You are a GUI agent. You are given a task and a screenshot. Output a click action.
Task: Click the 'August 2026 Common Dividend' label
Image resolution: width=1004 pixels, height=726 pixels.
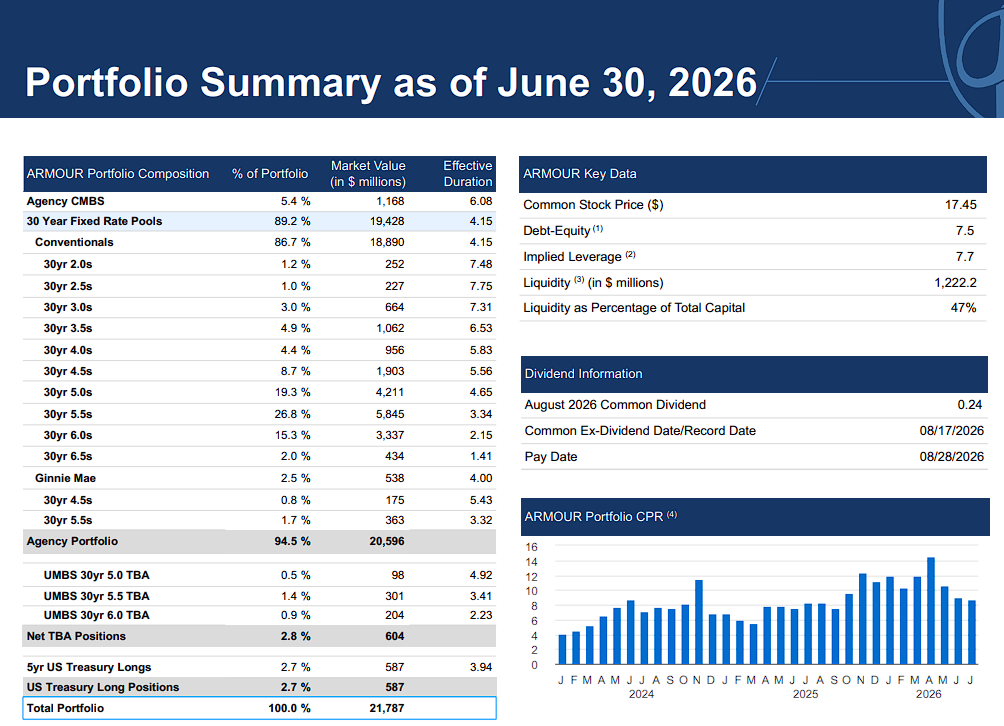coord(615,405)
